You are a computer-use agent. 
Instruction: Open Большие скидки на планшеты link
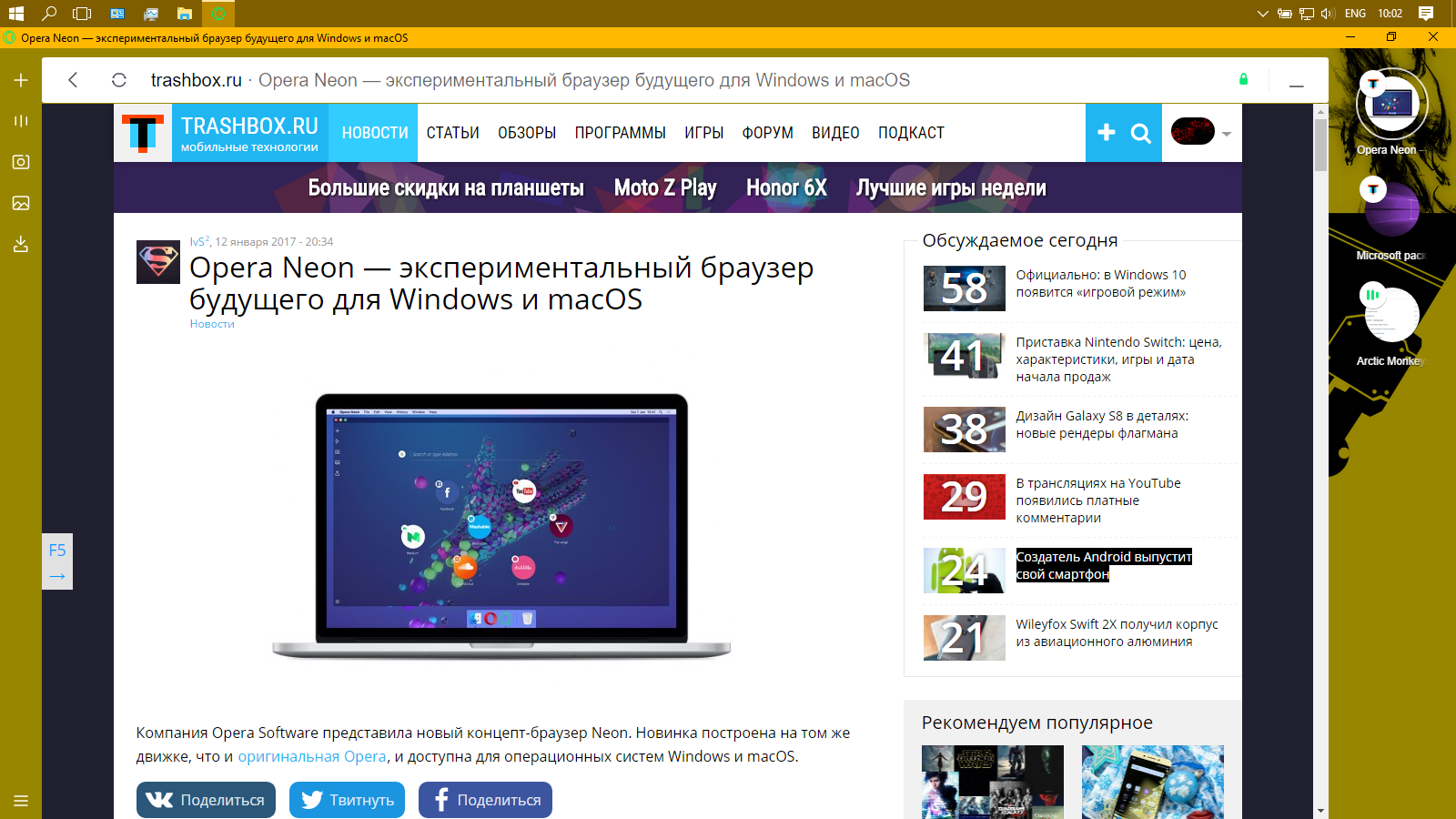[446, 188]
